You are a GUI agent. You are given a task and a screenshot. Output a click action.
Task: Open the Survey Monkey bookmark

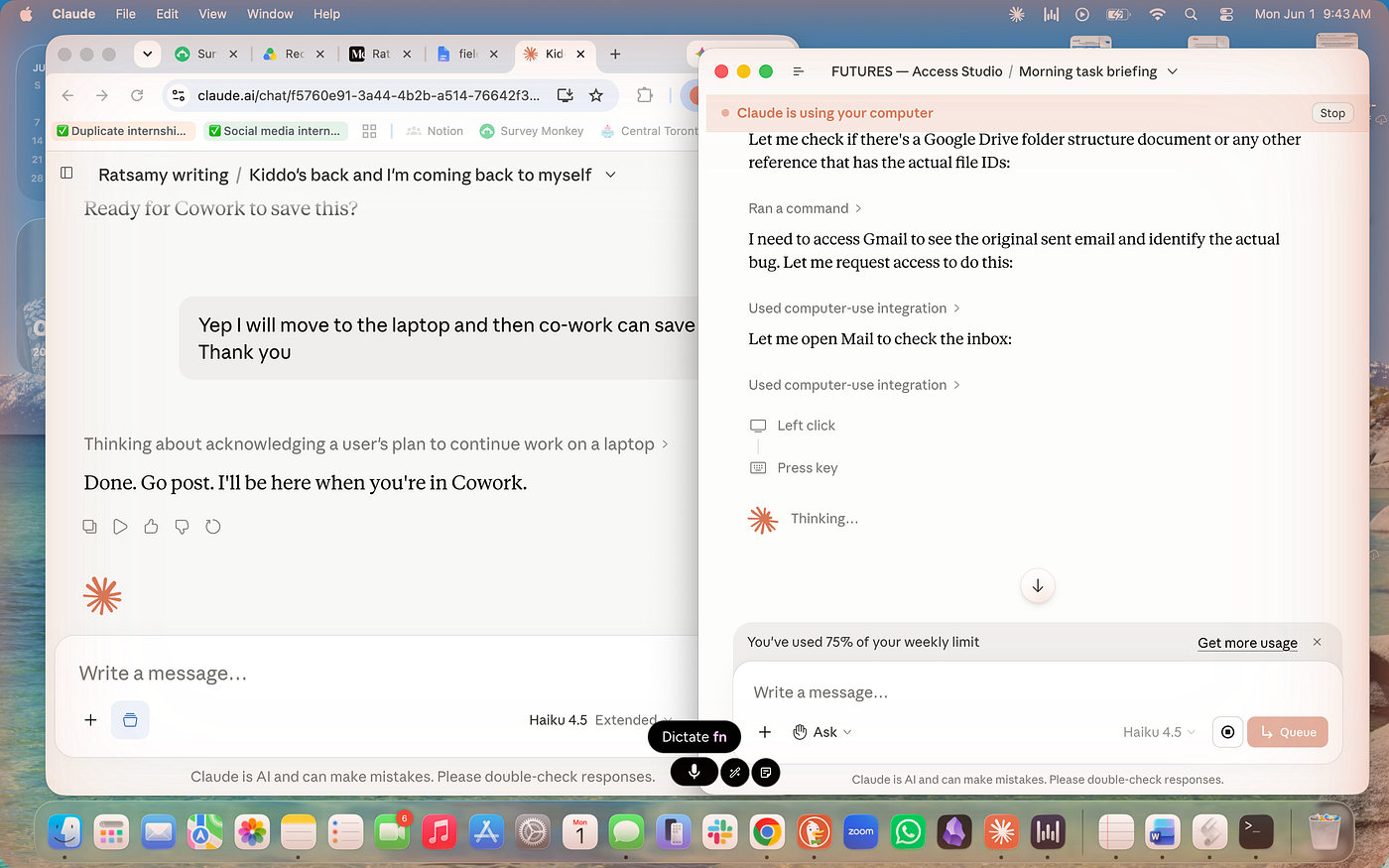pos(531,131)
